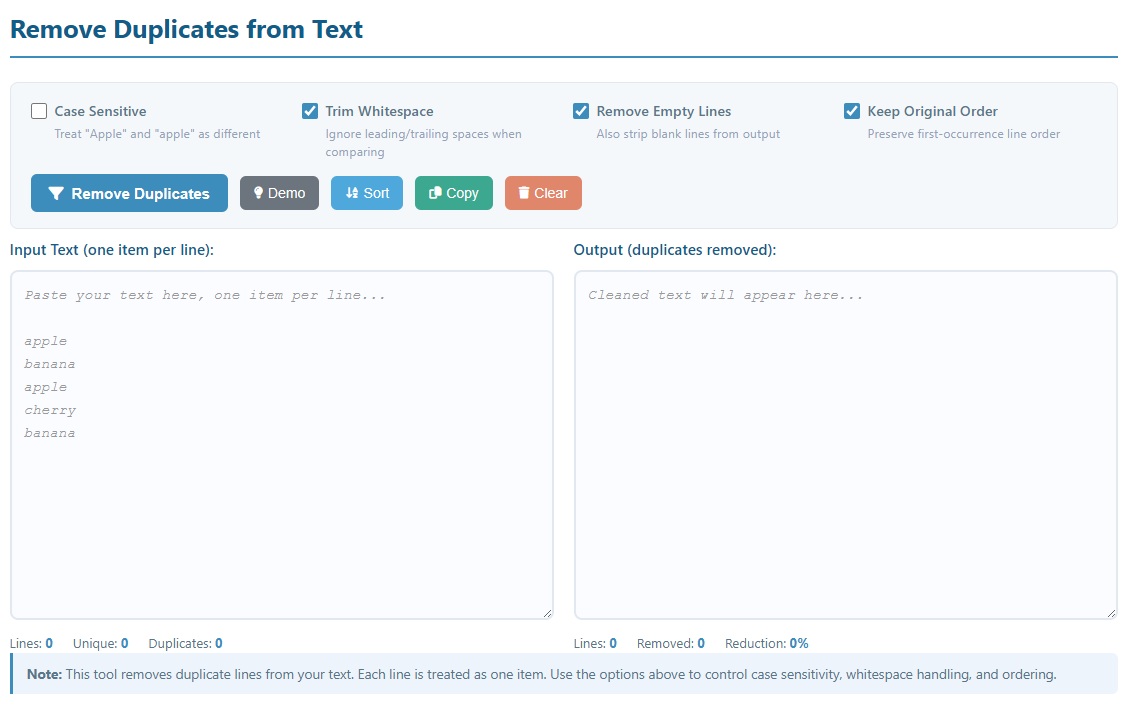Click the copy icon in green button
Image resolution: width=1128 pixels, height=707 pixels.
(x=435, y=194)
